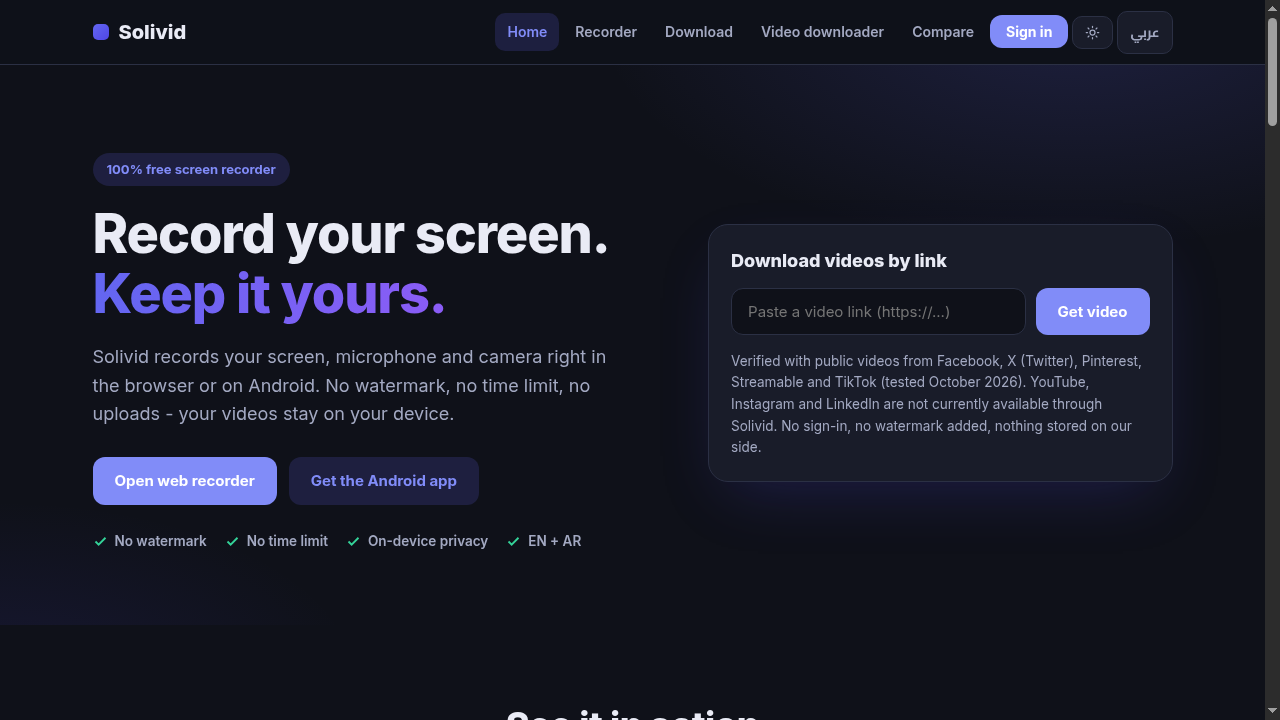Click the checkmark beside EN + AR
The height and width of the screenshot is (720, 1280).
[513, 541]
